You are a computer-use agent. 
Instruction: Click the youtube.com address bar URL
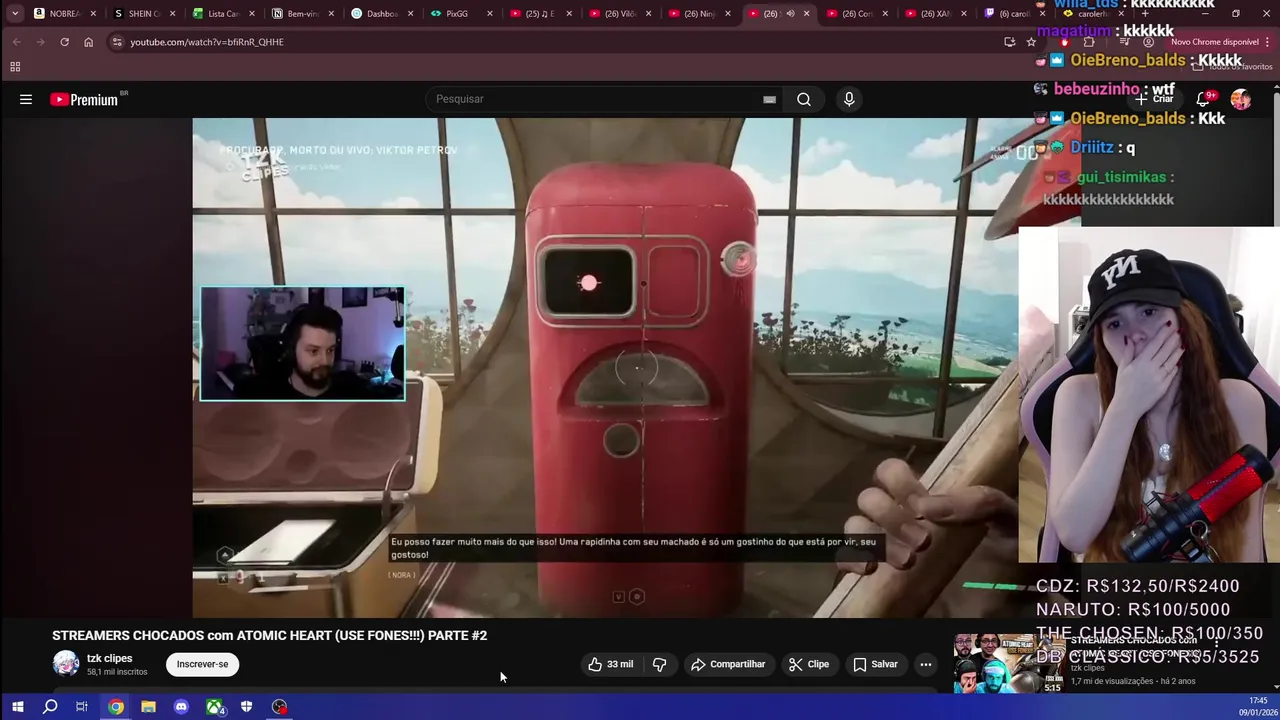click(x=207, y=42)
